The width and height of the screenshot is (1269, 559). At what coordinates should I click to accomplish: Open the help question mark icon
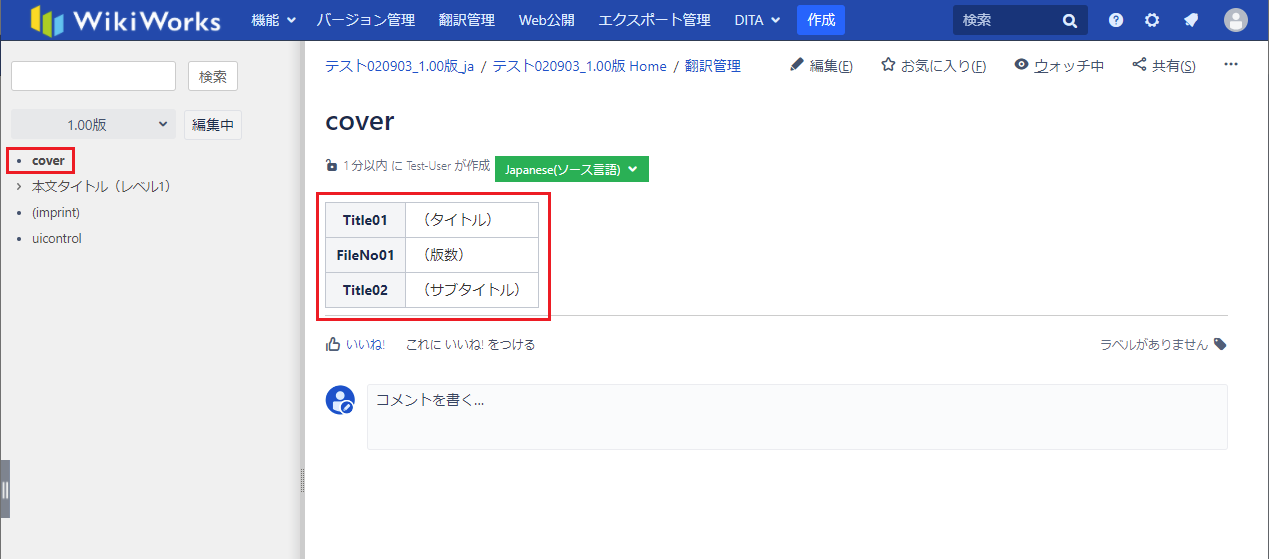pyautogui.click(x=1116, y=20)
